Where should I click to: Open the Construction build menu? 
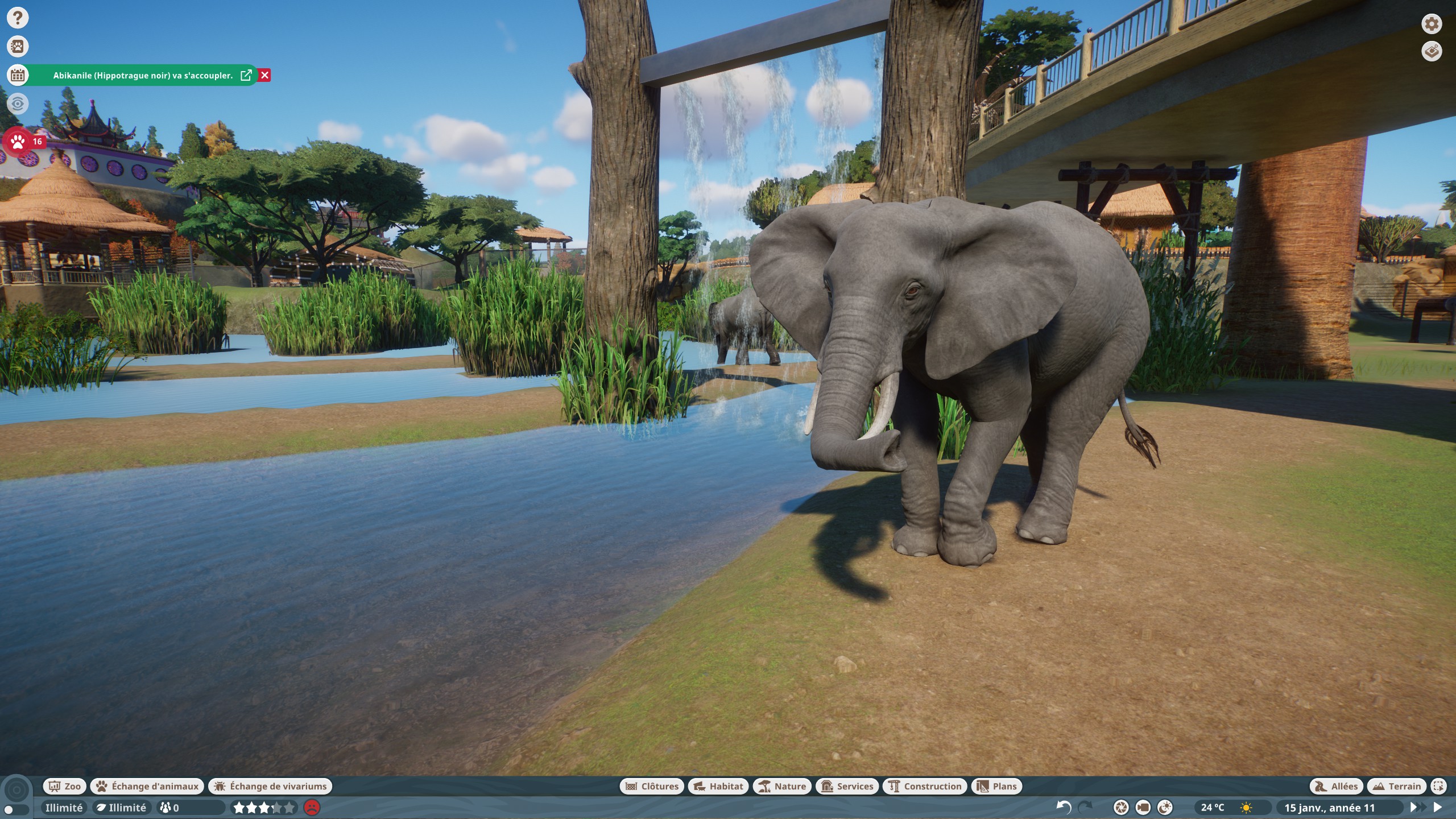click(925, 786)
